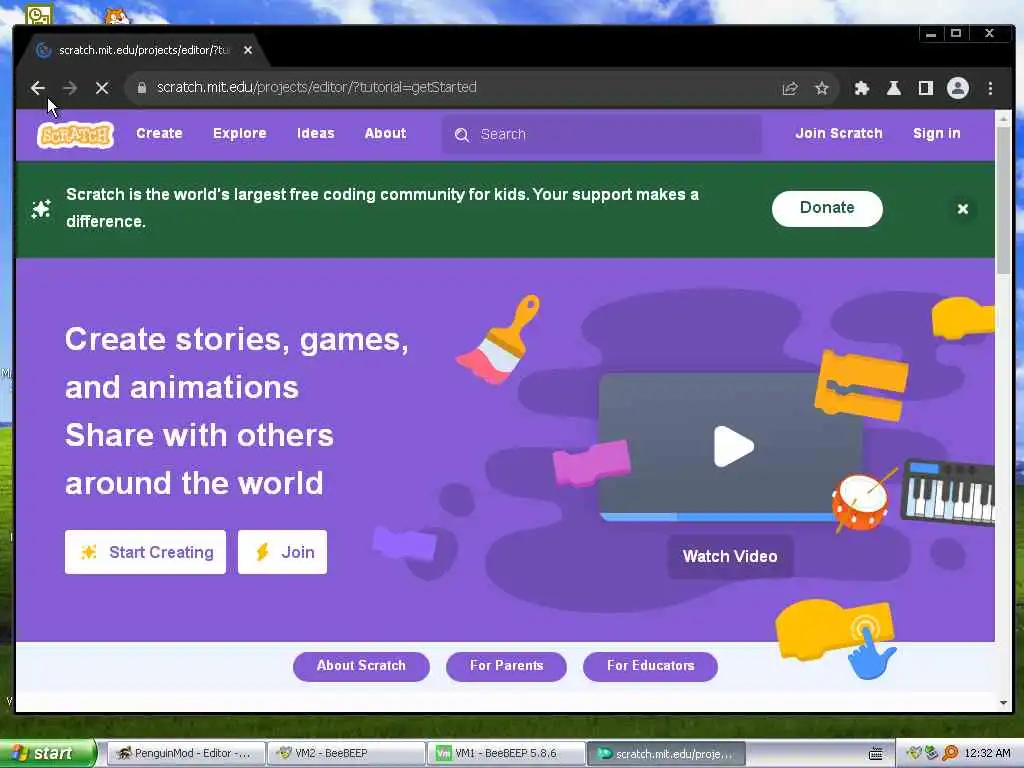Screen dimensions: 1024x768
Task: Click the Join button below the headline
Action: [282, 552]
